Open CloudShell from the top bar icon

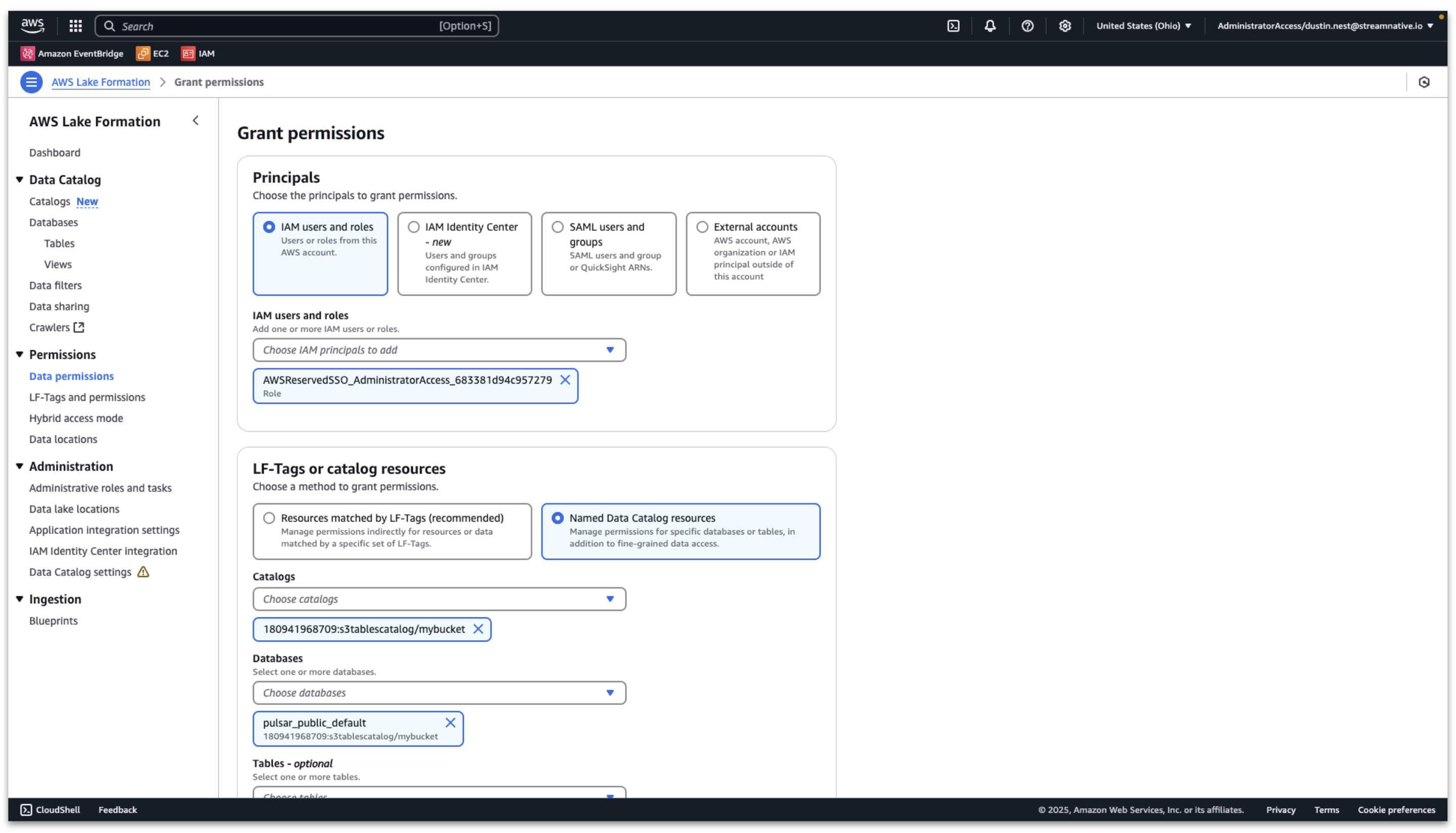[953, 26]
